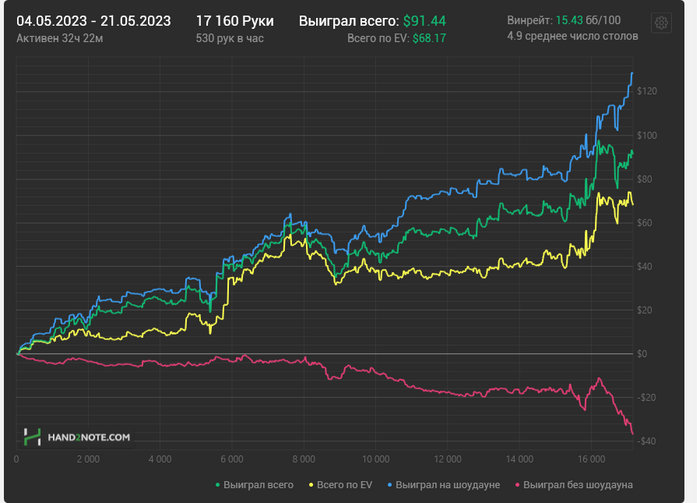Click the EV total value $68.17
Viewport: 700px width, 503px height.
(429, 38)
